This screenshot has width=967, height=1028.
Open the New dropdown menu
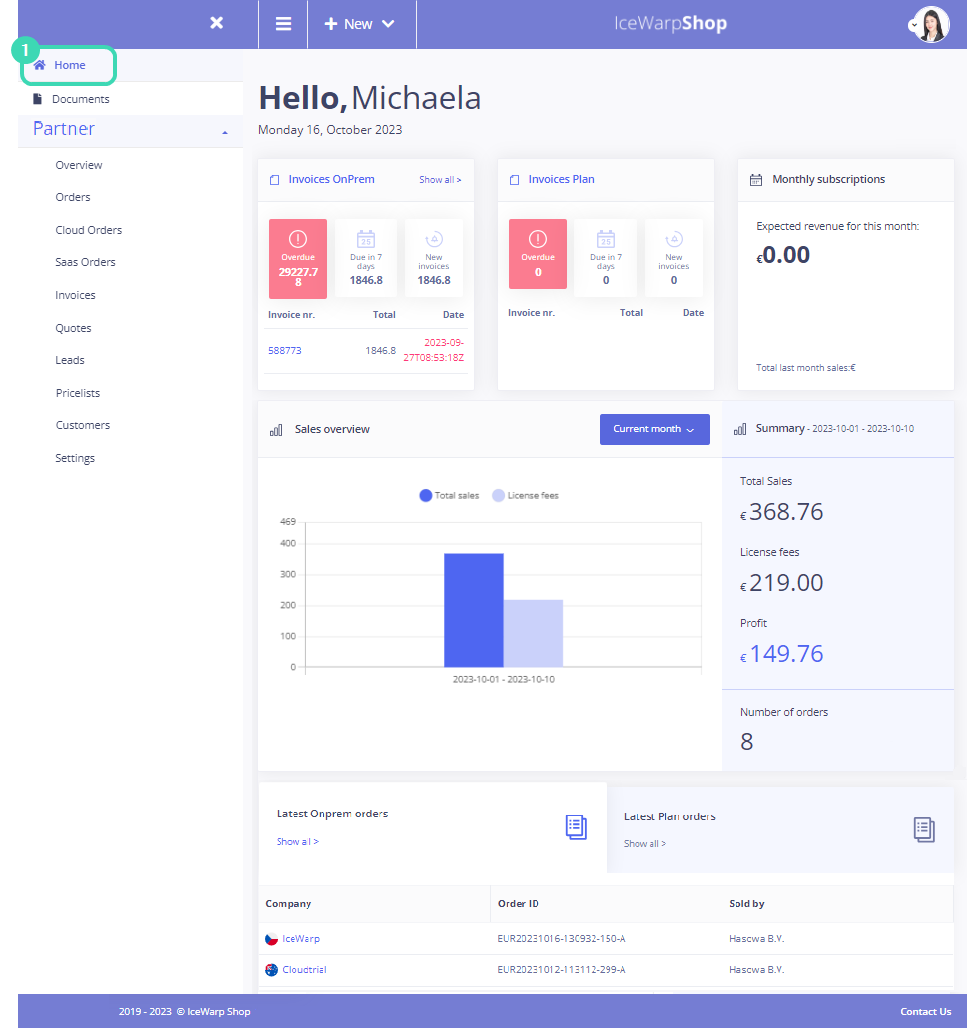tap(359, 24)
